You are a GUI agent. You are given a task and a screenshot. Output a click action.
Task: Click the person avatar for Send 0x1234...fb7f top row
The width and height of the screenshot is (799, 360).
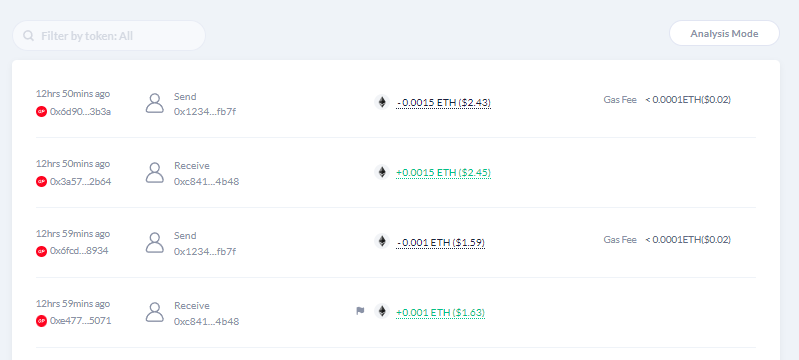click(155, 102)
